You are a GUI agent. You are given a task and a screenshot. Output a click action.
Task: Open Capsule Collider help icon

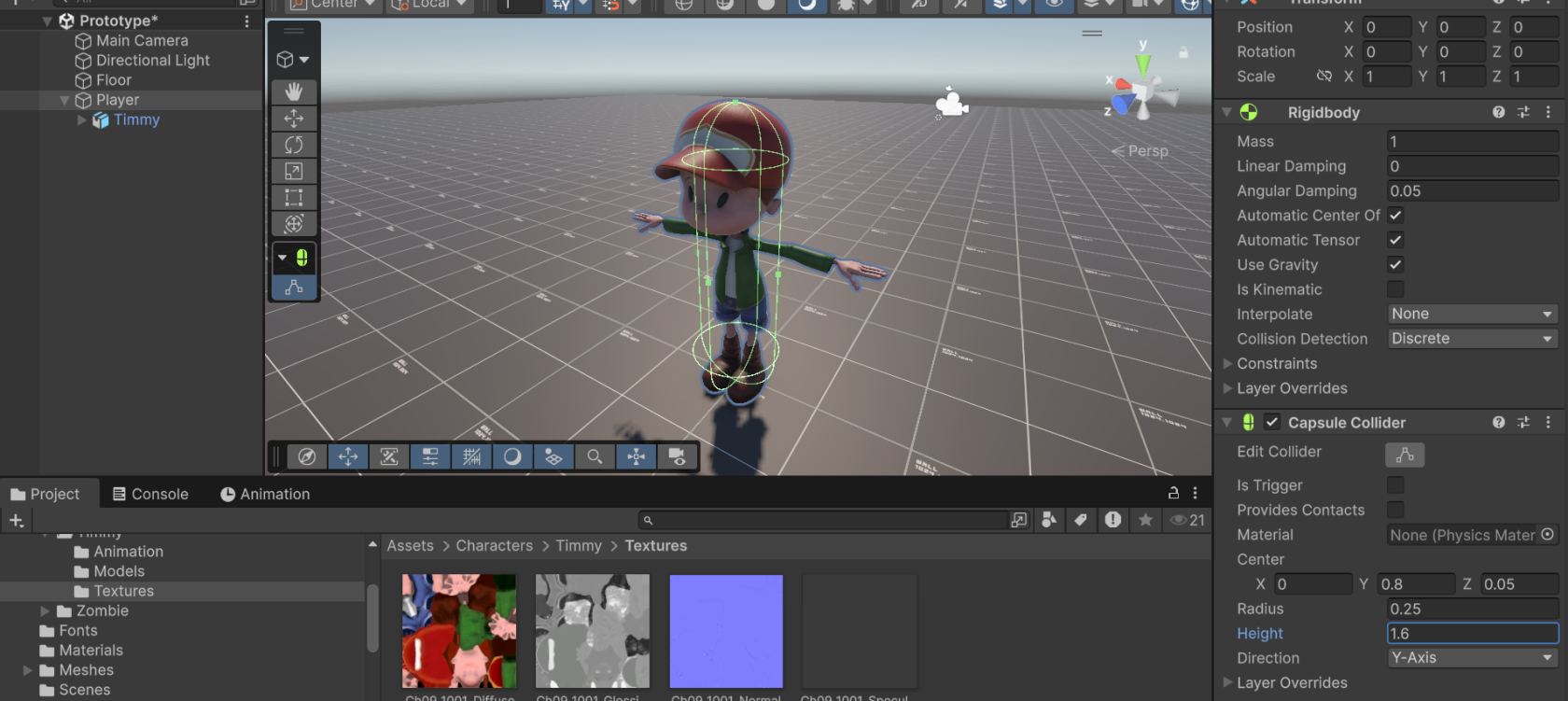[1499, 422]
